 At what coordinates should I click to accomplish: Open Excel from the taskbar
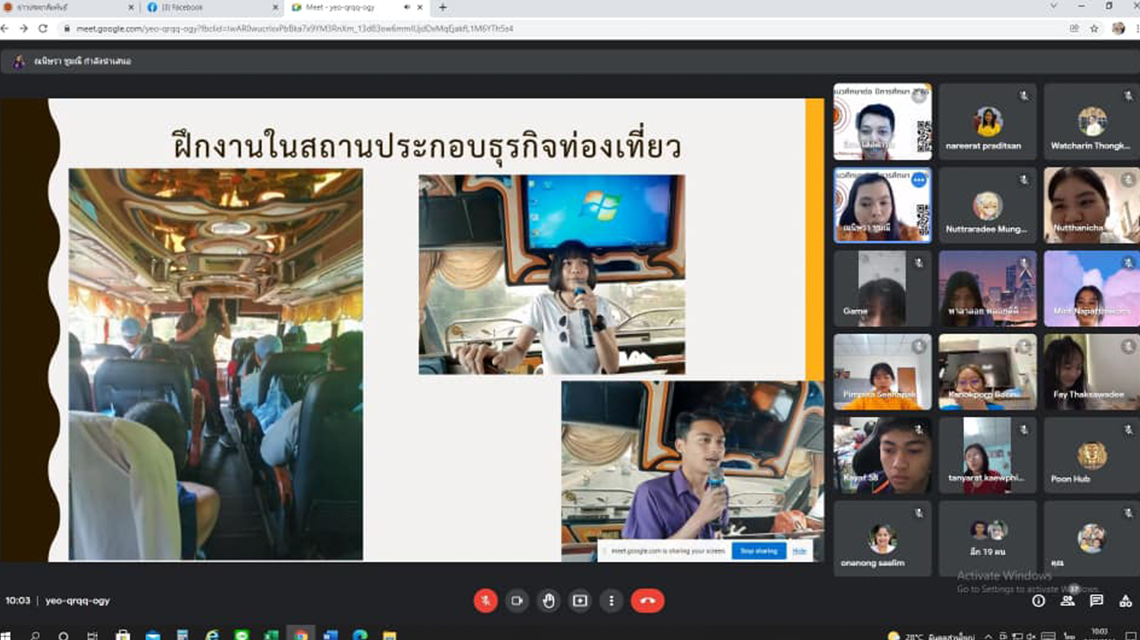[271, 635]
